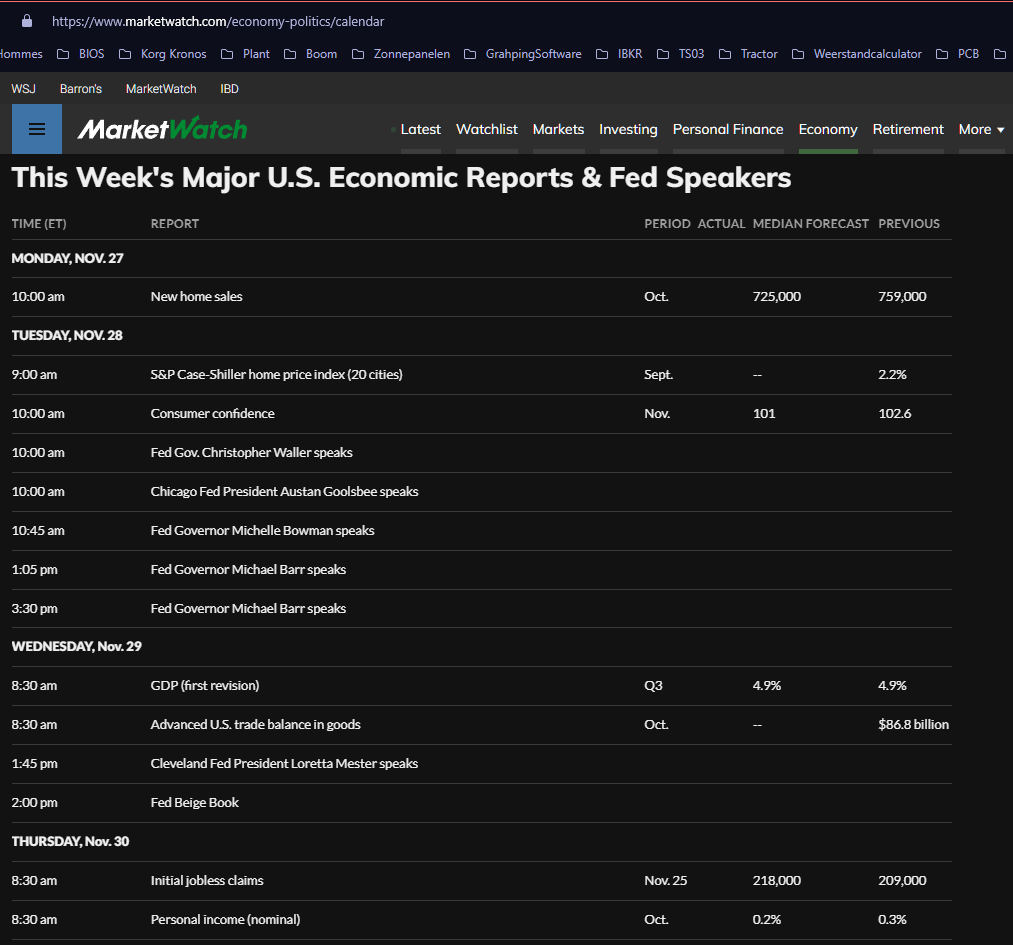Click the 759,000 previous value

click(x=902, y=296)
